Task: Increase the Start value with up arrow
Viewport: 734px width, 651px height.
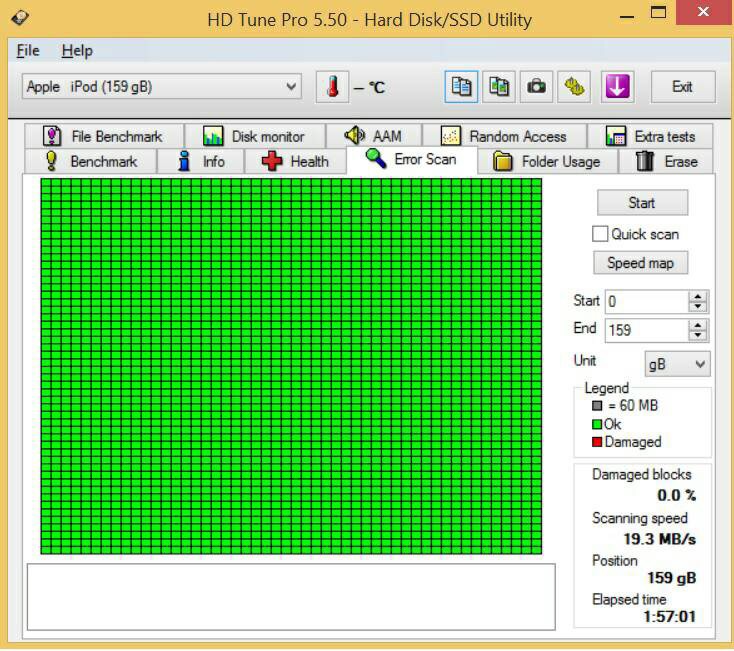Action: point(698,296)
